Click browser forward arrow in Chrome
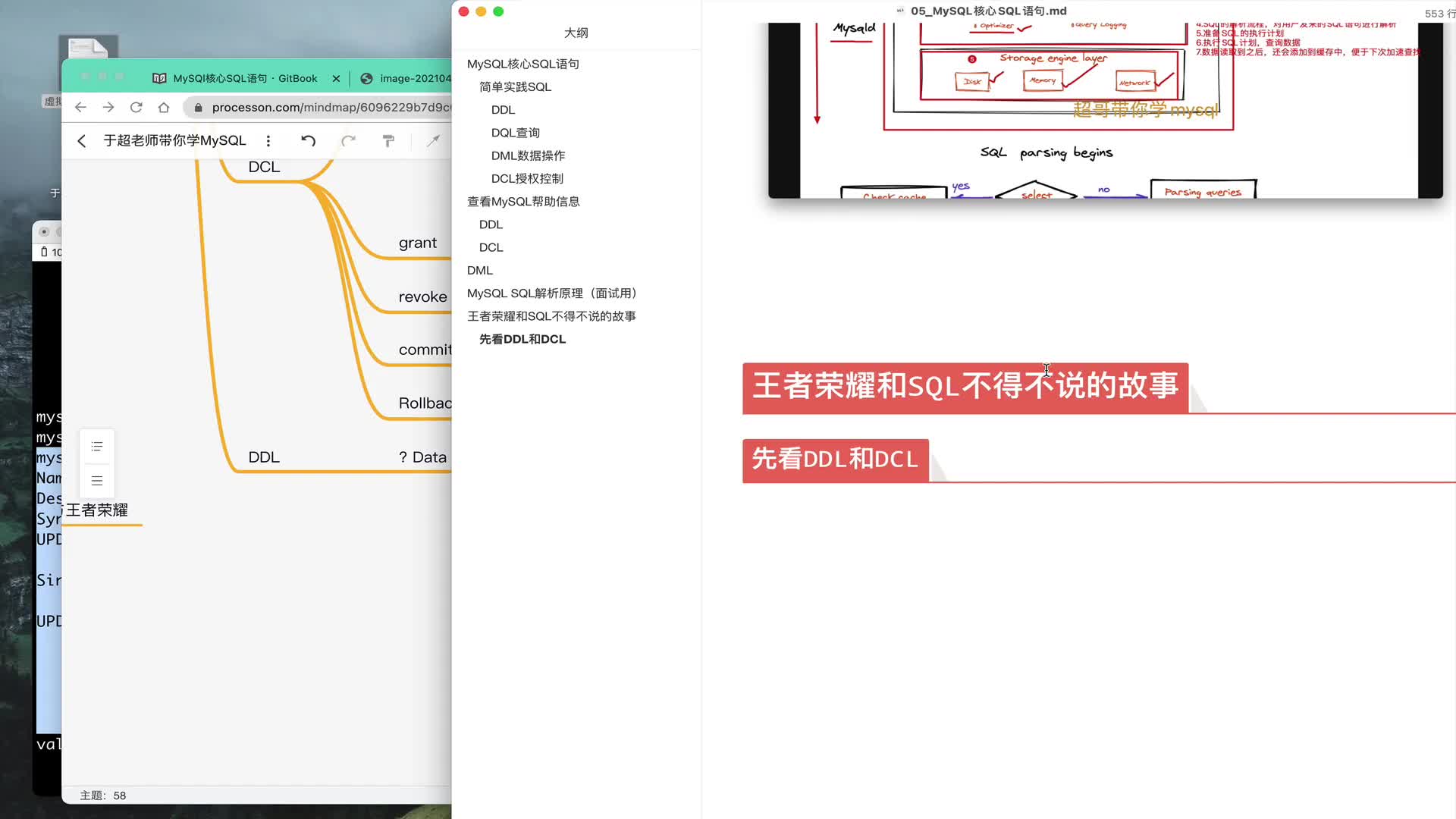The image size is (1456, 819). coord(108,108)
